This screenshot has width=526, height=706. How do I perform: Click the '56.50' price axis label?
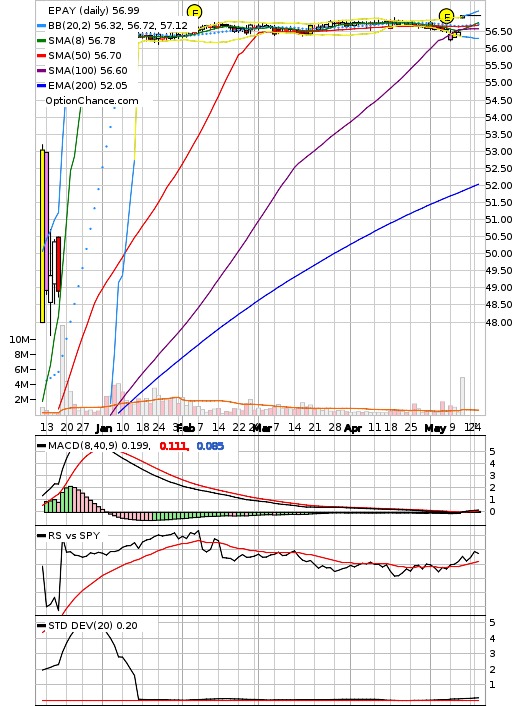(x=499, y=32)
